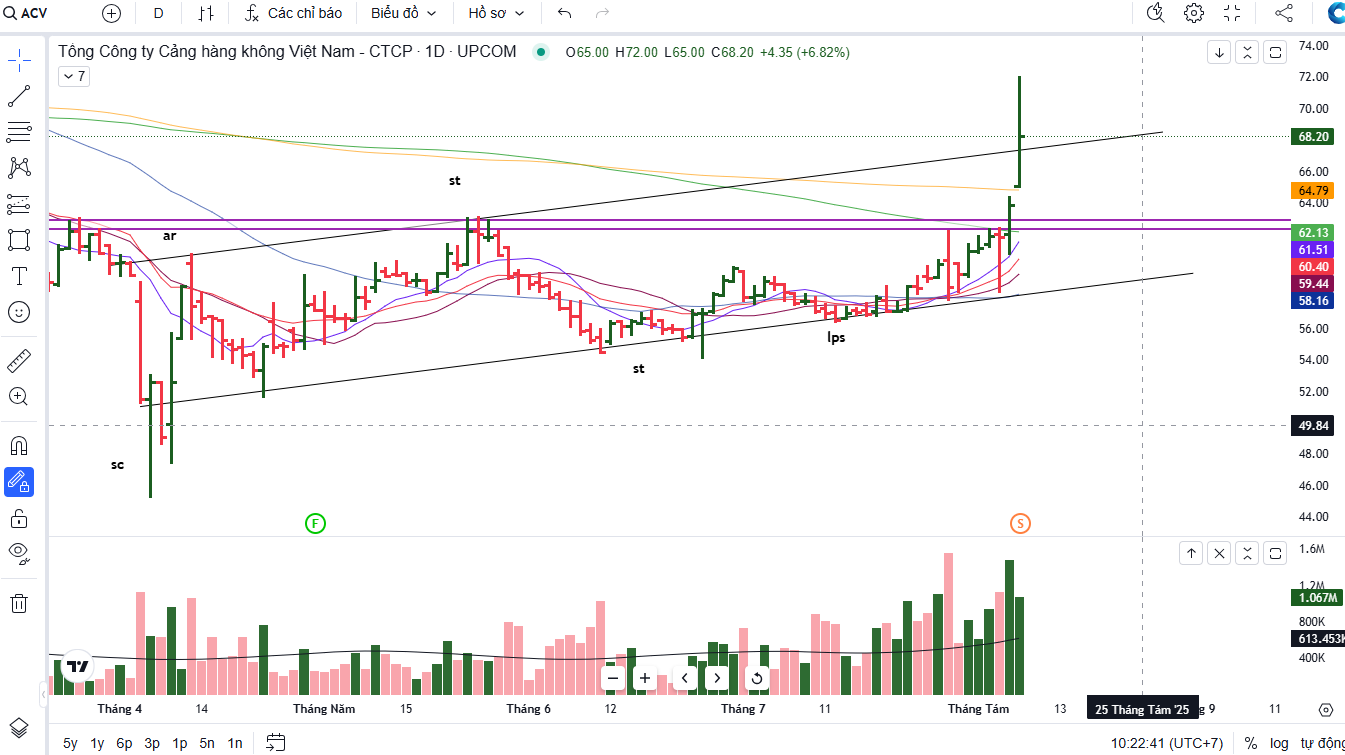Expand the Biểu đồ dropdown
1345x755 pixels.
(404, 13)
